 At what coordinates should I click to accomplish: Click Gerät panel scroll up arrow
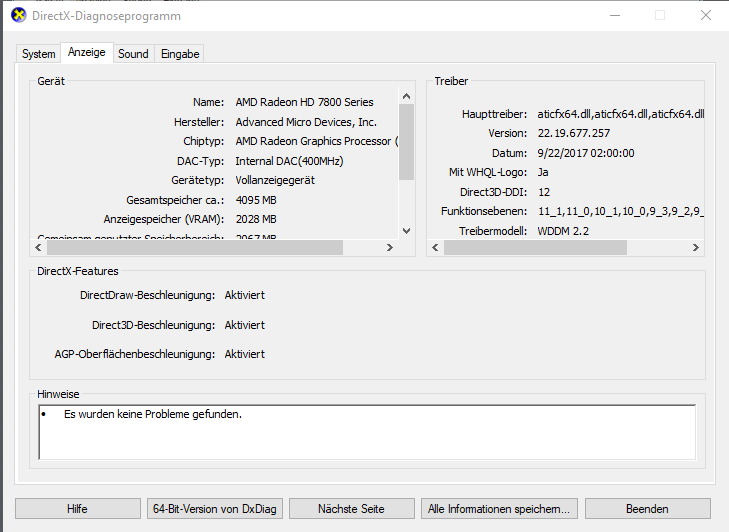coord(406,96)
